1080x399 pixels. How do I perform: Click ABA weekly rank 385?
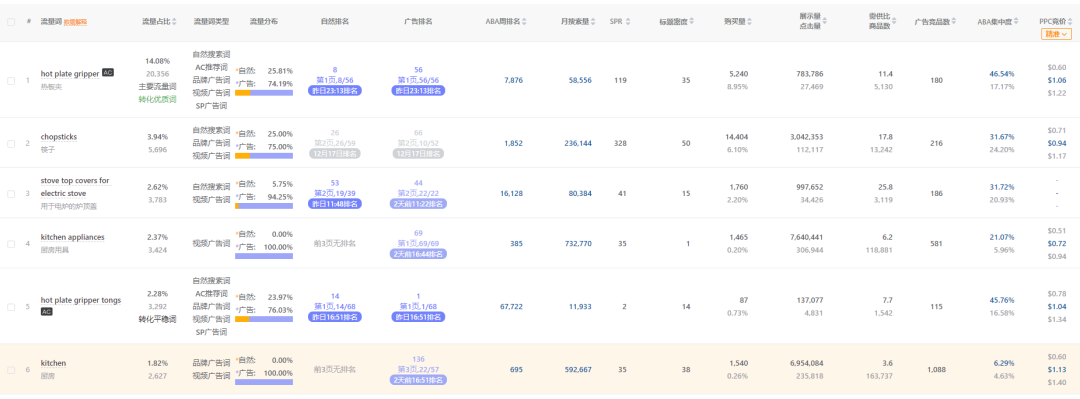point(517,244)
